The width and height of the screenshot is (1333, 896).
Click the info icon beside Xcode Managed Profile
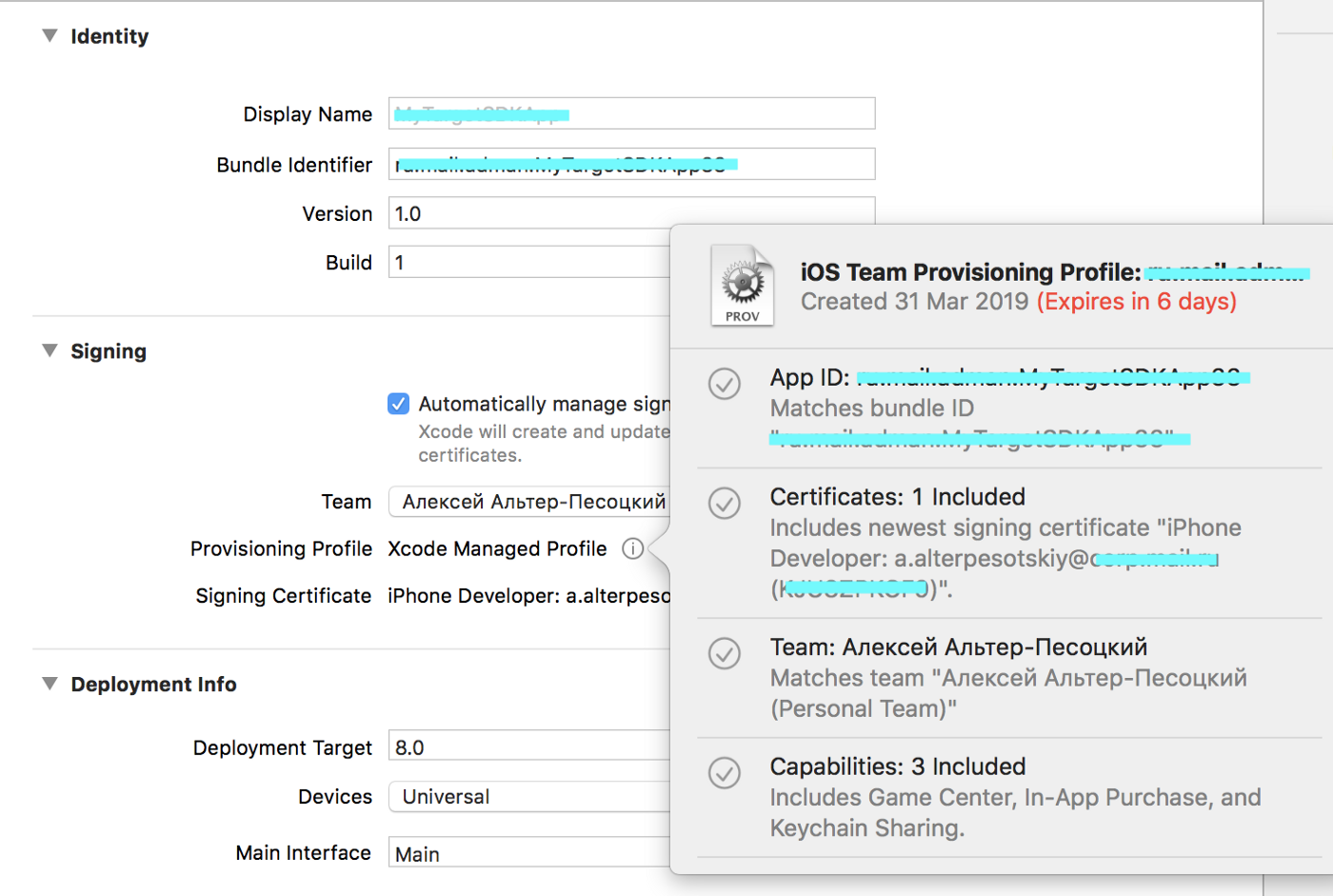click(x=632, y=548)
